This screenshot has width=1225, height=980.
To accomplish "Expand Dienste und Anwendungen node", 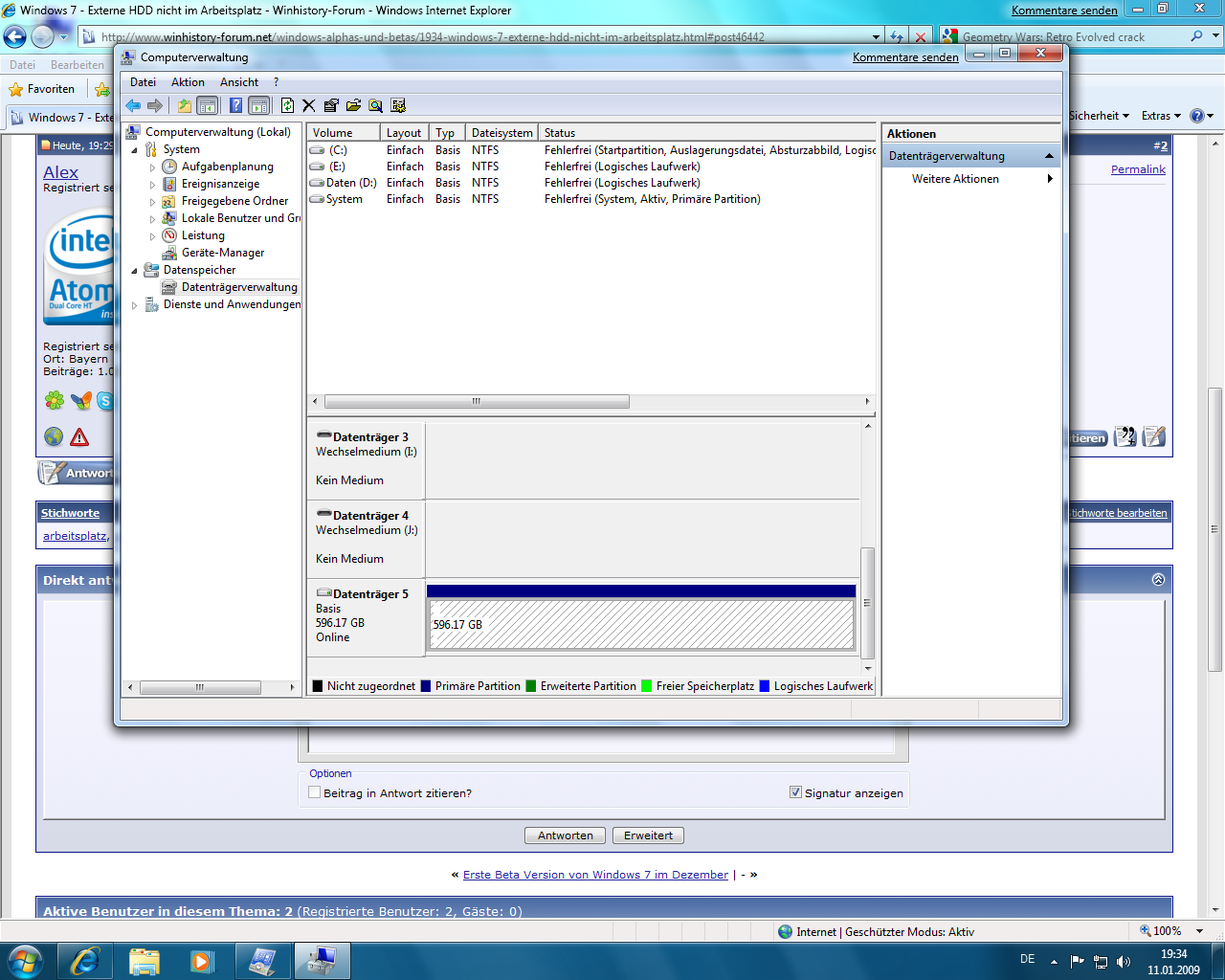I will coord(134,305).
